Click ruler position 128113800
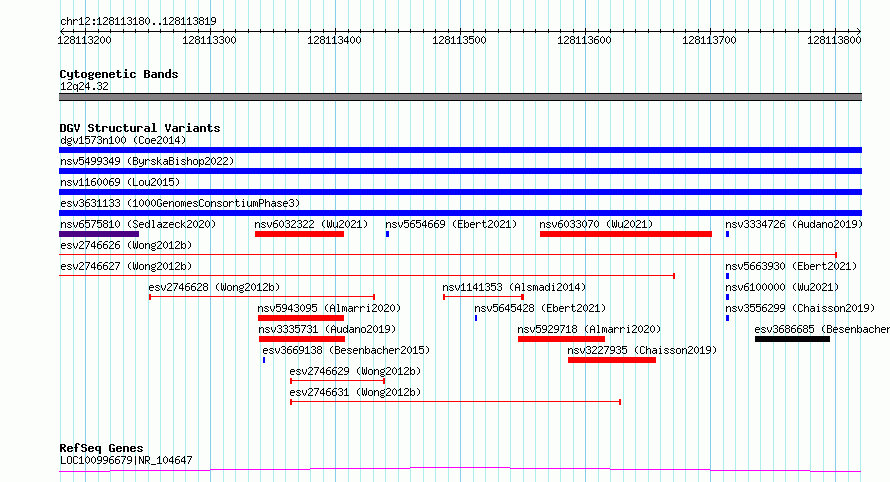 [834, 40]
